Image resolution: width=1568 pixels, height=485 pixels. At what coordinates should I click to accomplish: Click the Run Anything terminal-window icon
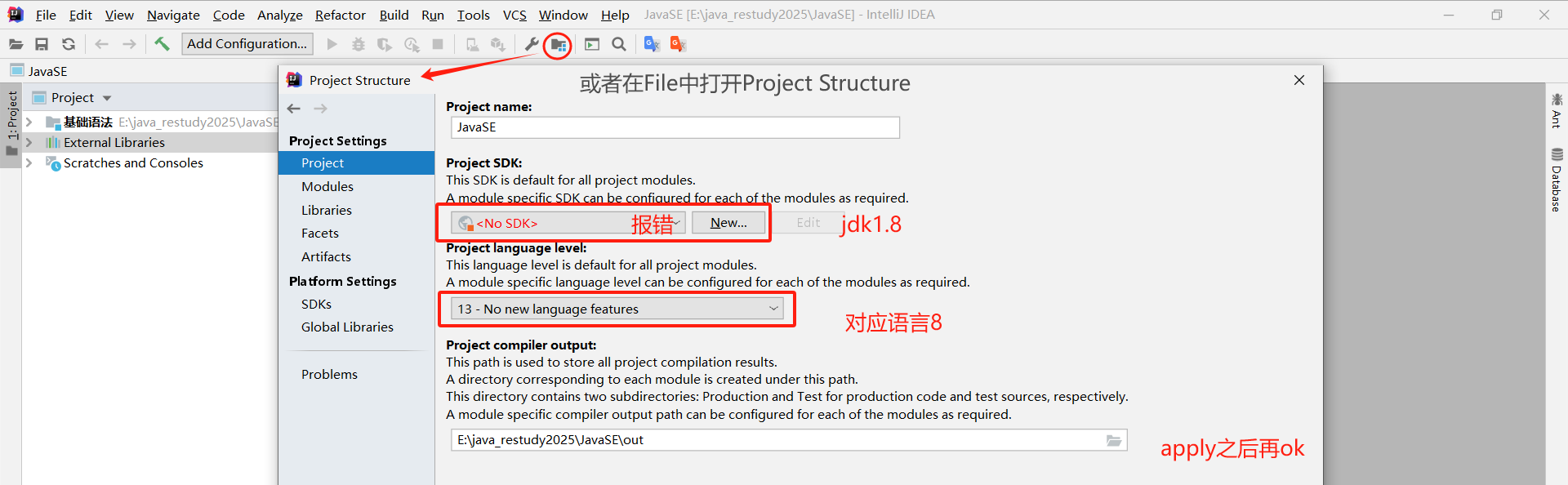tap(592, 44)
